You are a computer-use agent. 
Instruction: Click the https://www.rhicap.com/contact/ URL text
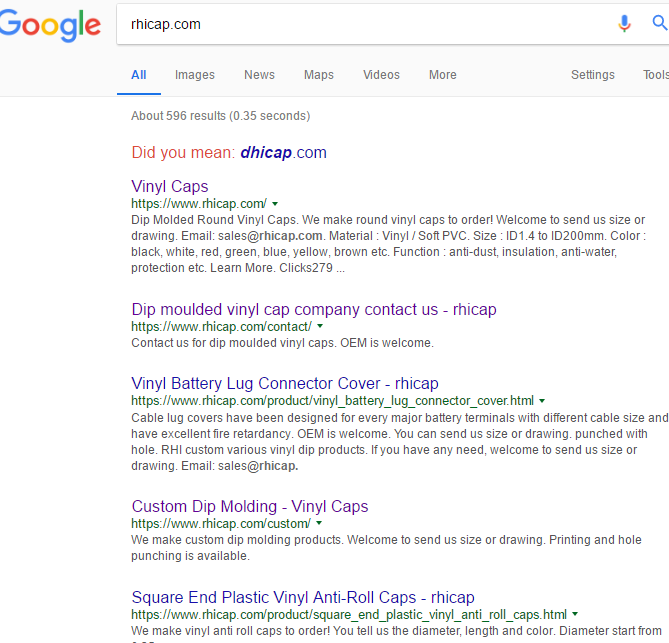click(221, 327)
